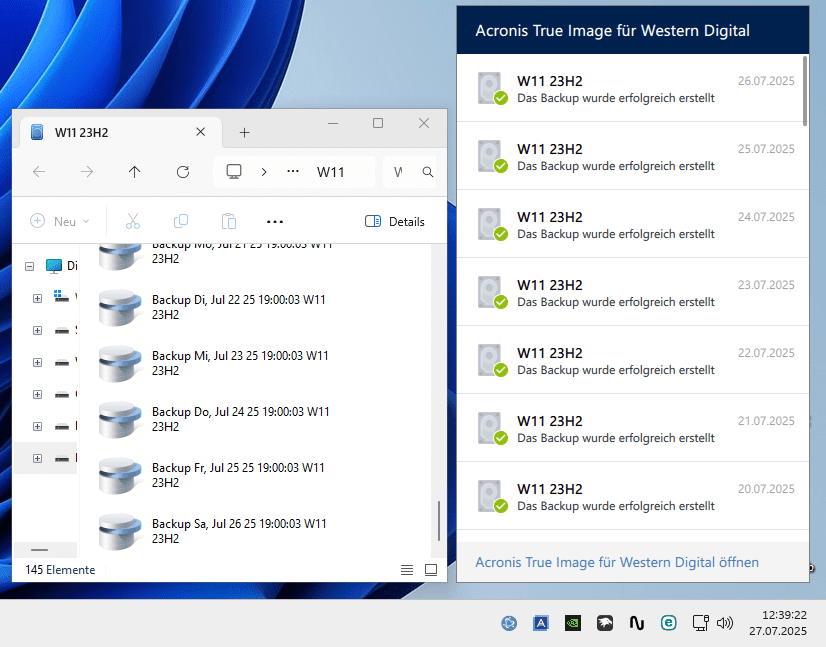Click Acronis True Image für Western Digital öffnen
This screenshot has width=826, height=647.
617,562
